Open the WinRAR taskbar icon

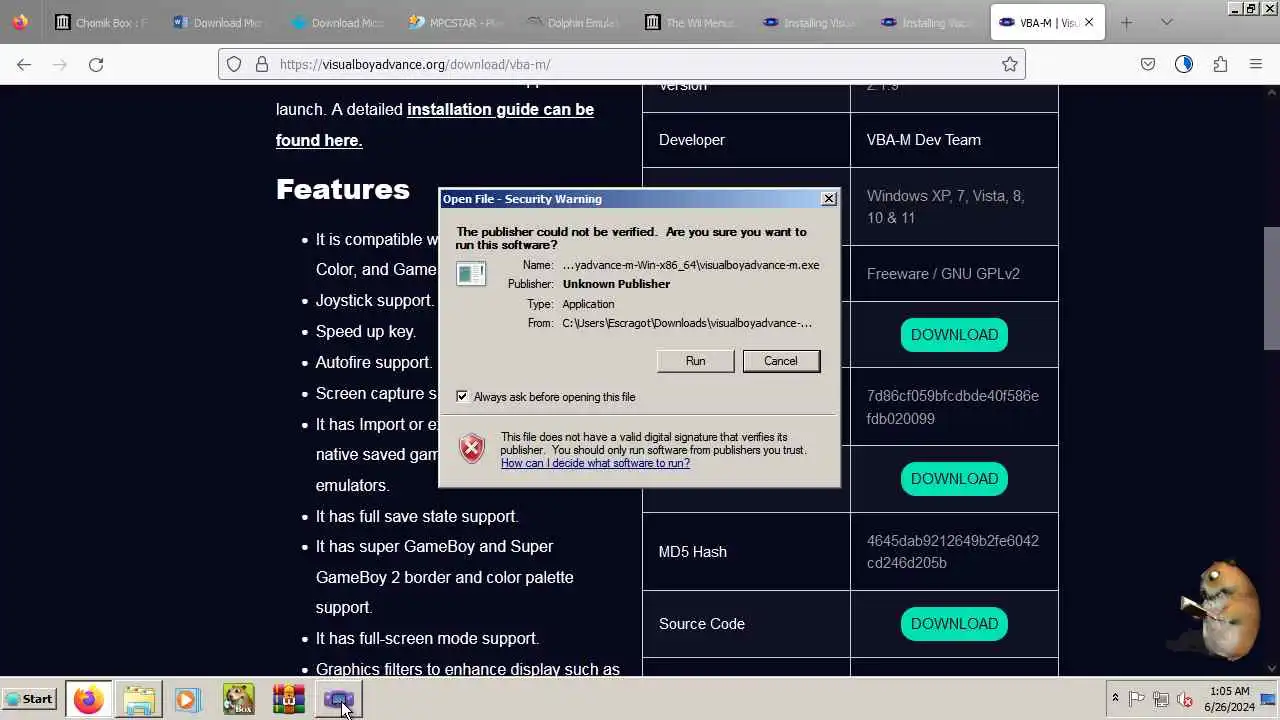click(x=288, y=700)
